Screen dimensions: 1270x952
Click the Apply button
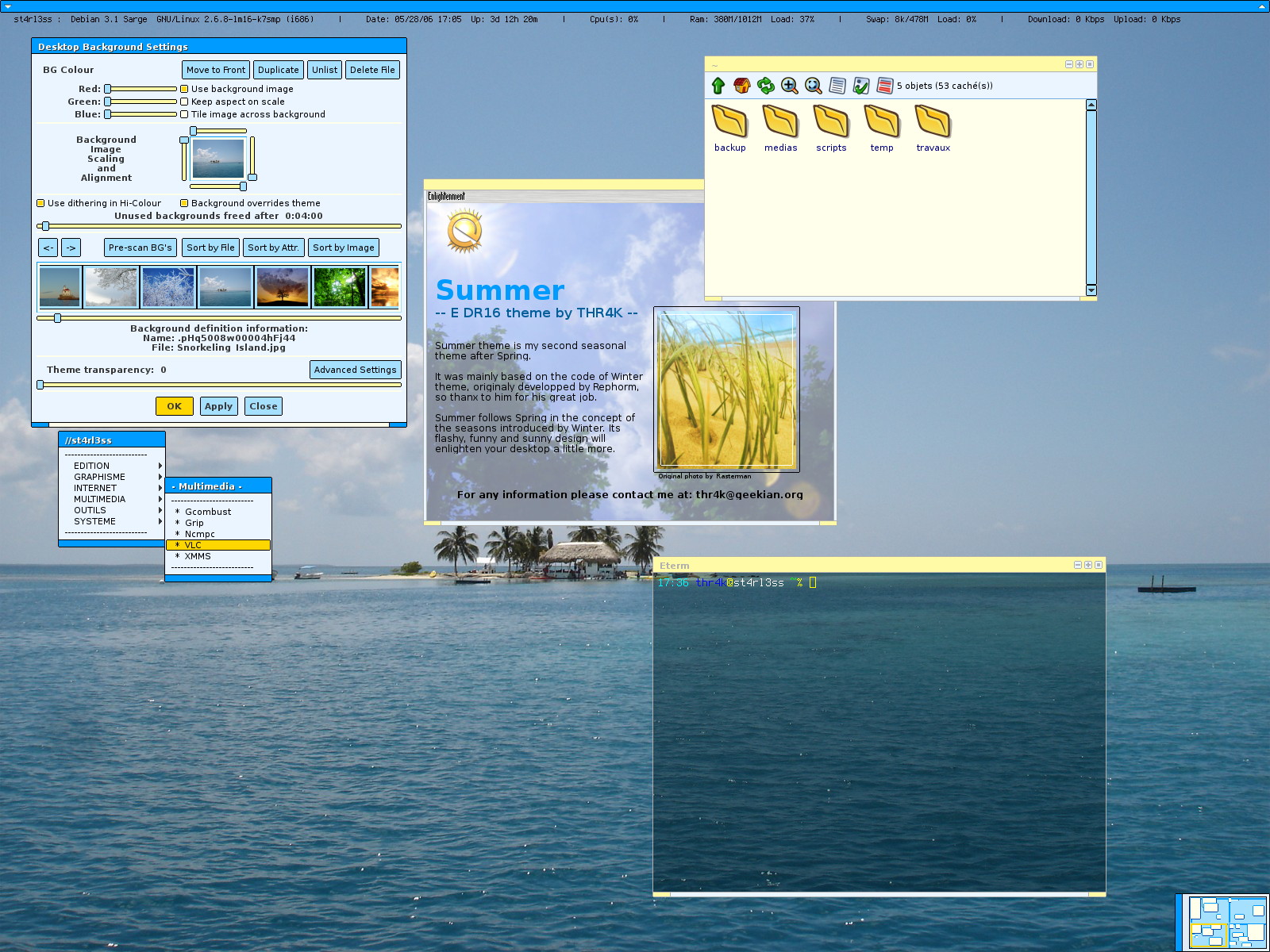pos(219,406)
